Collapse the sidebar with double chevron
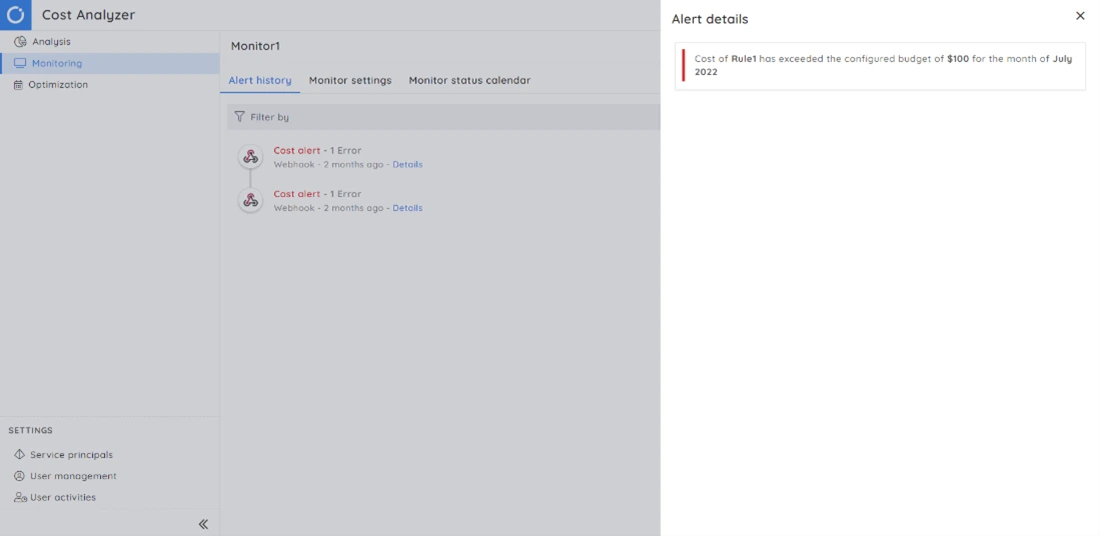The width and height of the screenshot is (1100, 536). pos(203,524)
